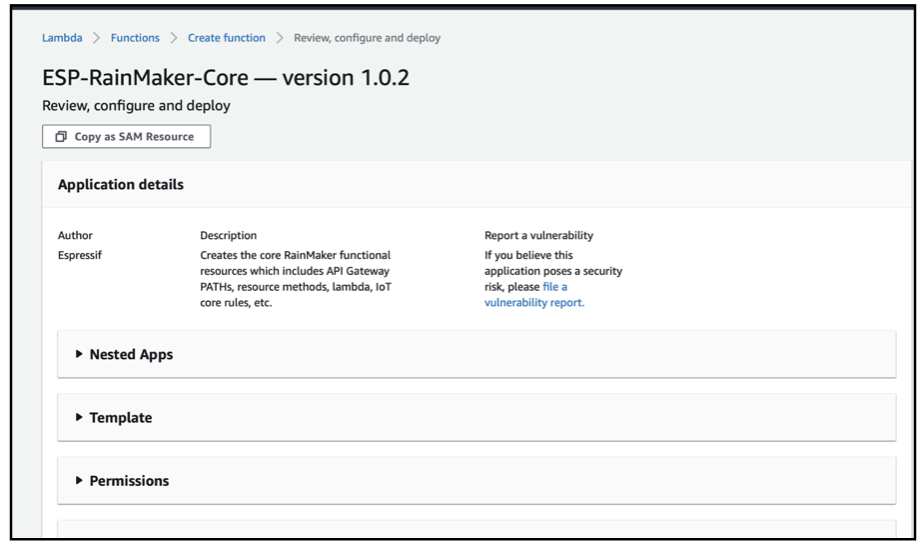
Task: Expand the Template section arrow
Action: (x=79, y=417)
